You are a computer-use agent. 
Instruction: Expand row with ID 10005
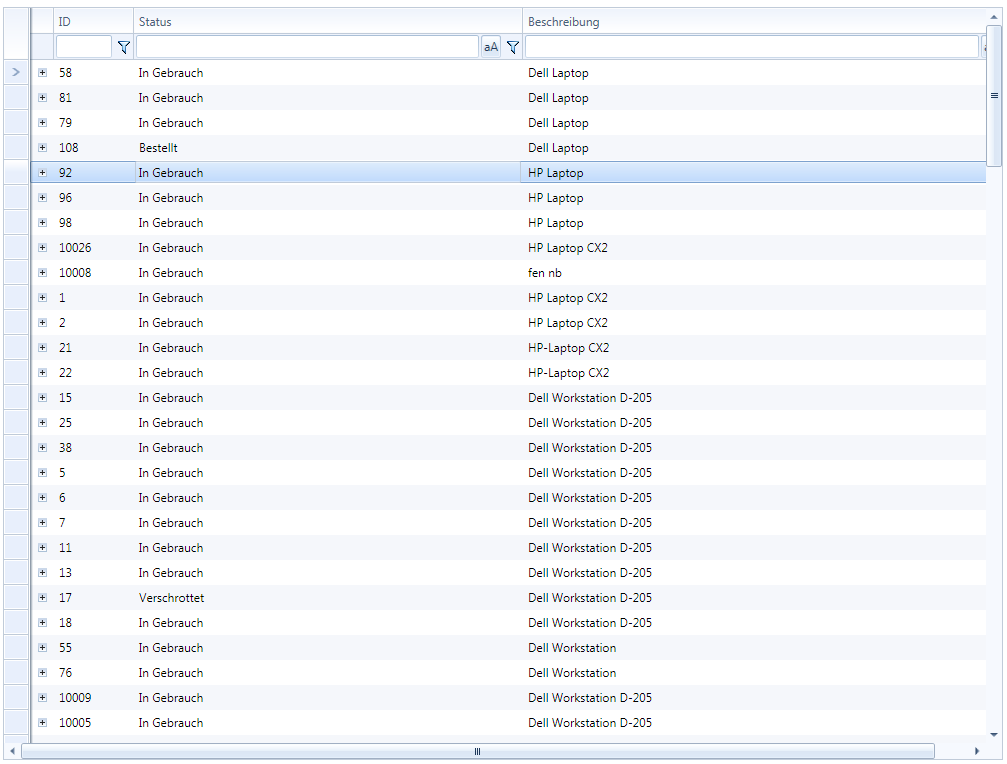pyautogui.click(x=42, y=723)
